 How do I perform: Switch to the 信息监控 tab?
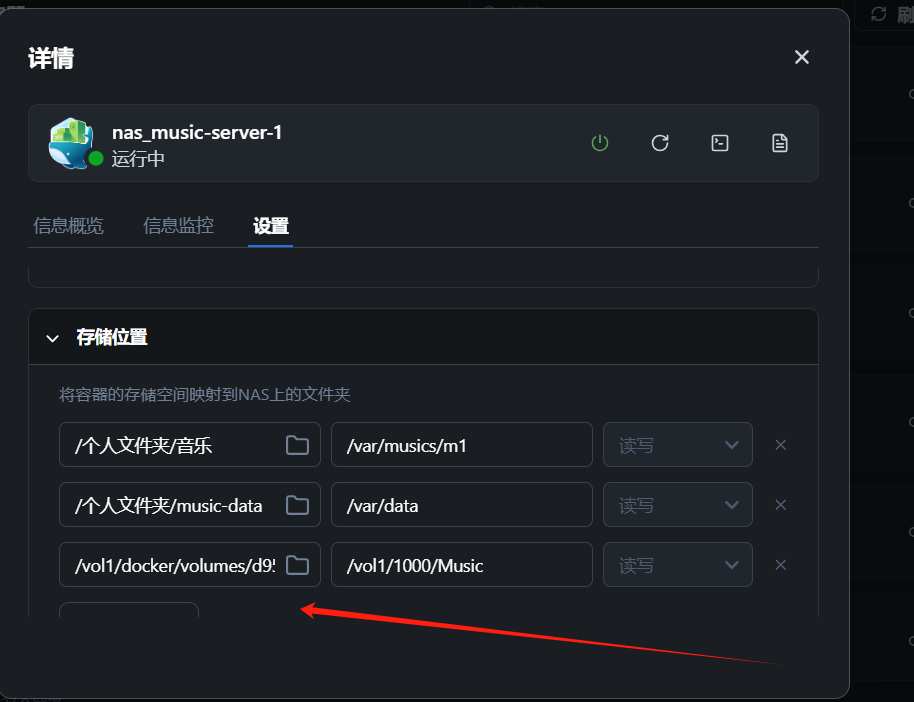pos(178,226)
